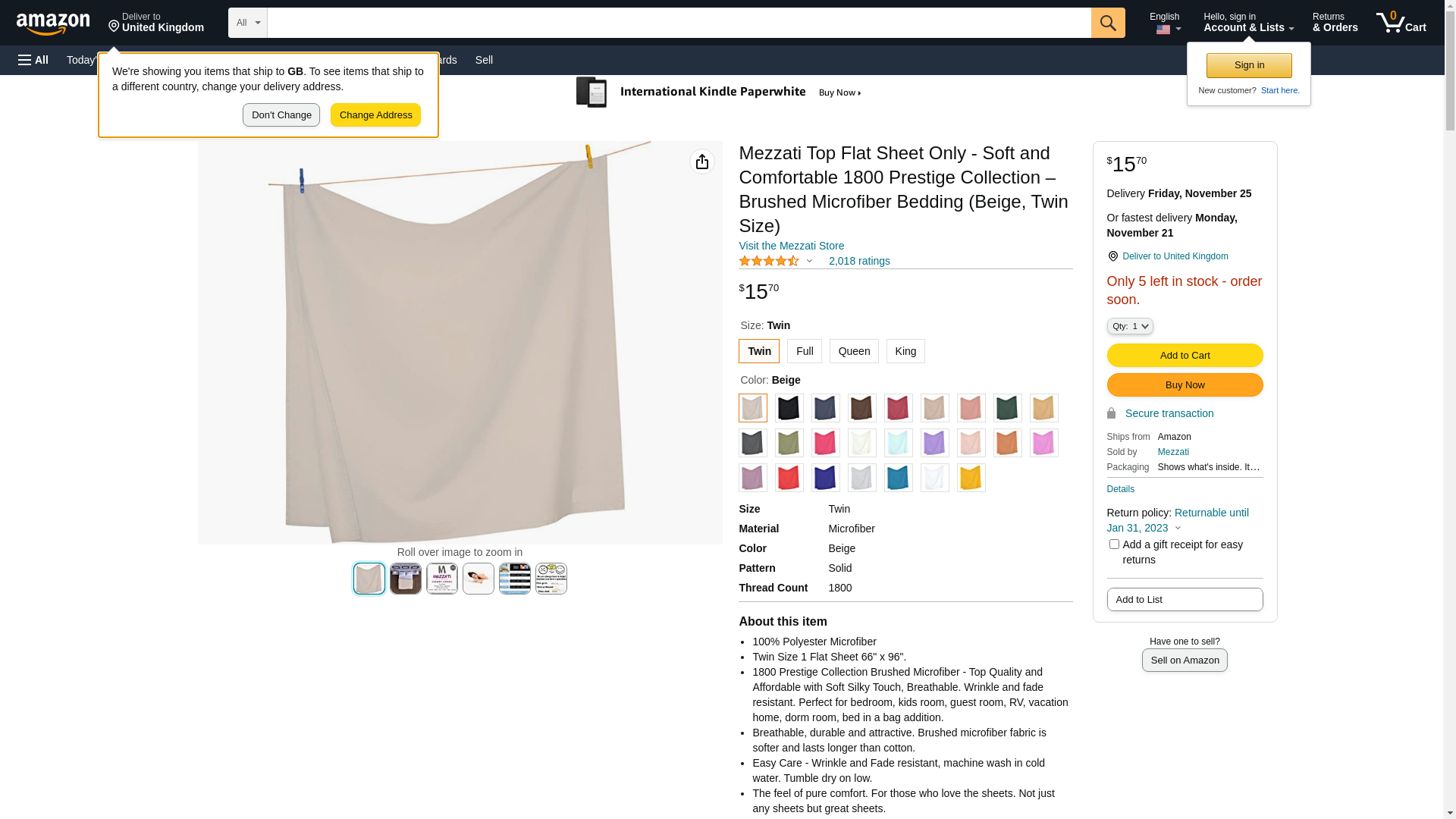Viewport: 1456px width, 819px height.
Task: Select the Queen size option
Action: coord(854,351)
